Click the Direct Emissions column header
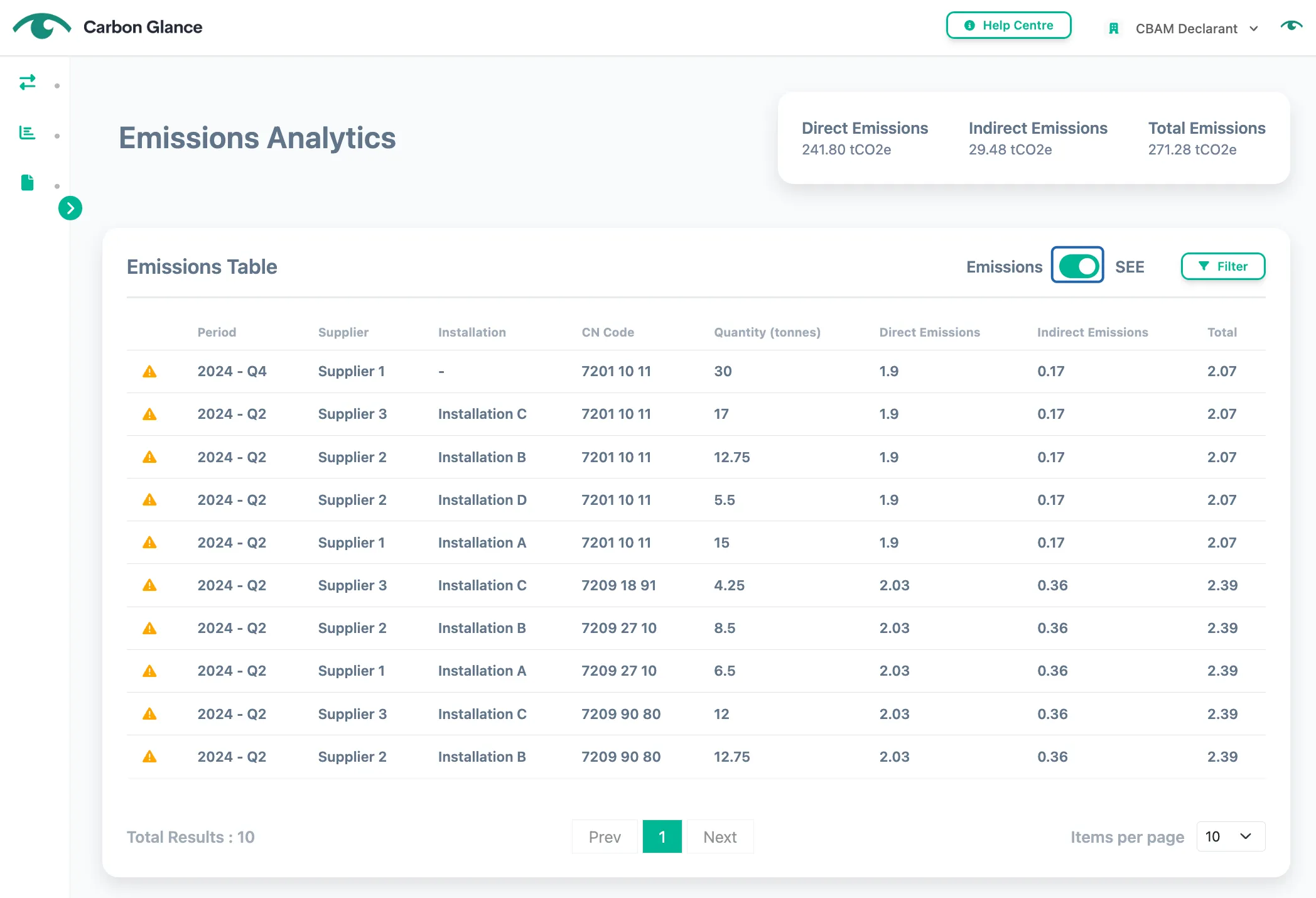 (x=929, y=332)
